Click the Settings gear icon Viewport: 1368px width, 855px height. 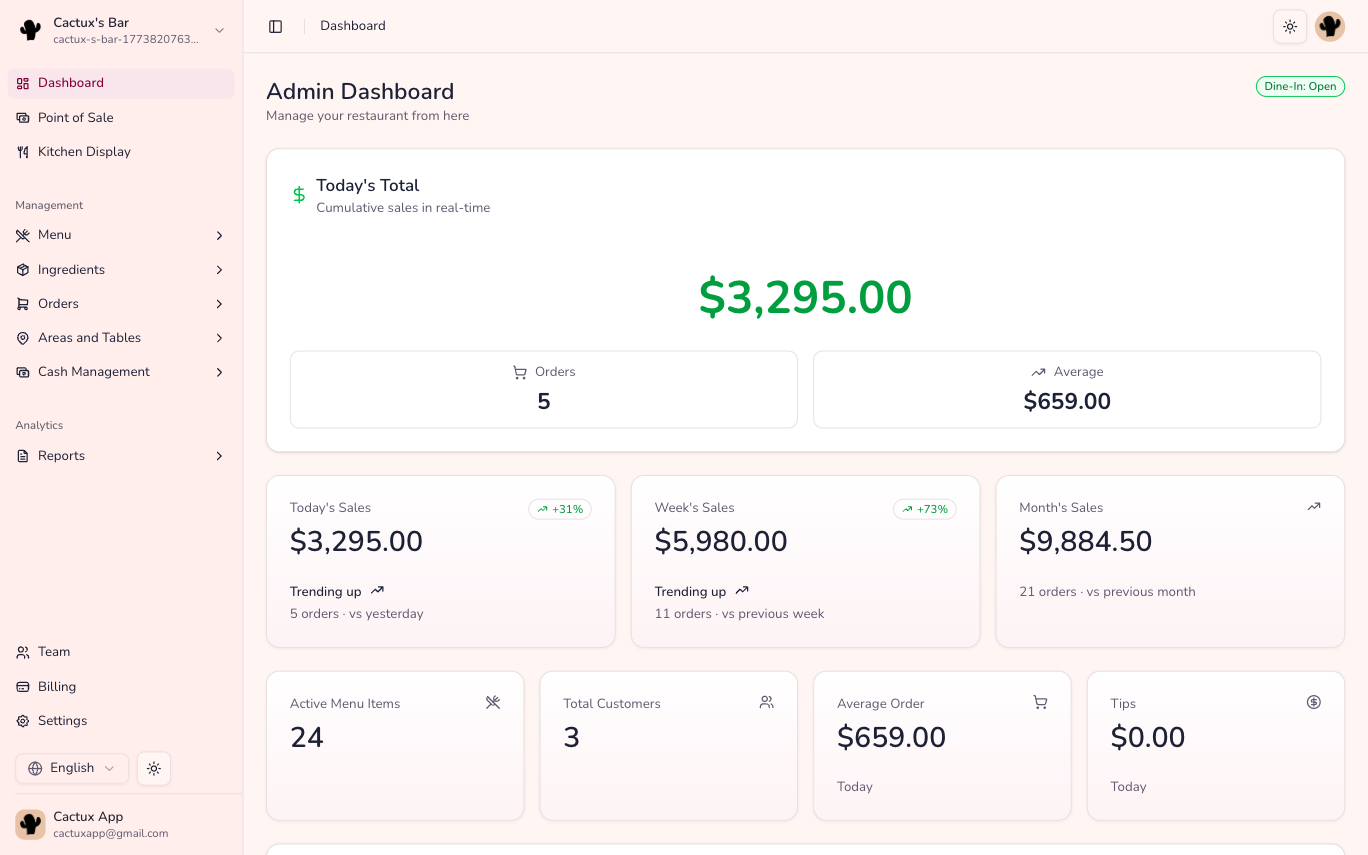[x=23, y=721]
